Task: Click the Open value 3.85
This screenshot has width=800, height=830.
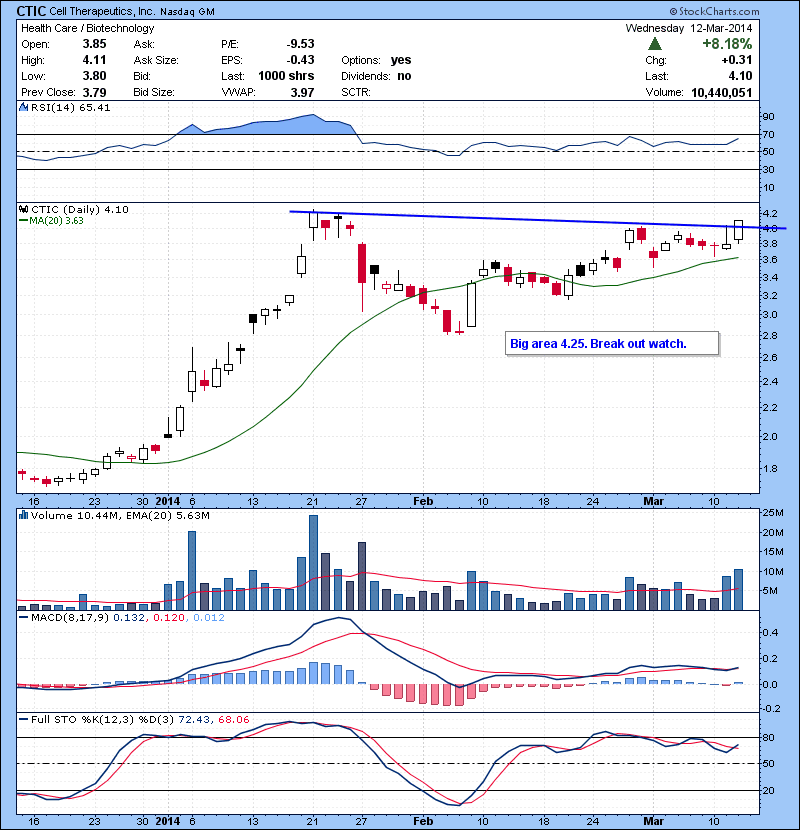Action: 94,44
